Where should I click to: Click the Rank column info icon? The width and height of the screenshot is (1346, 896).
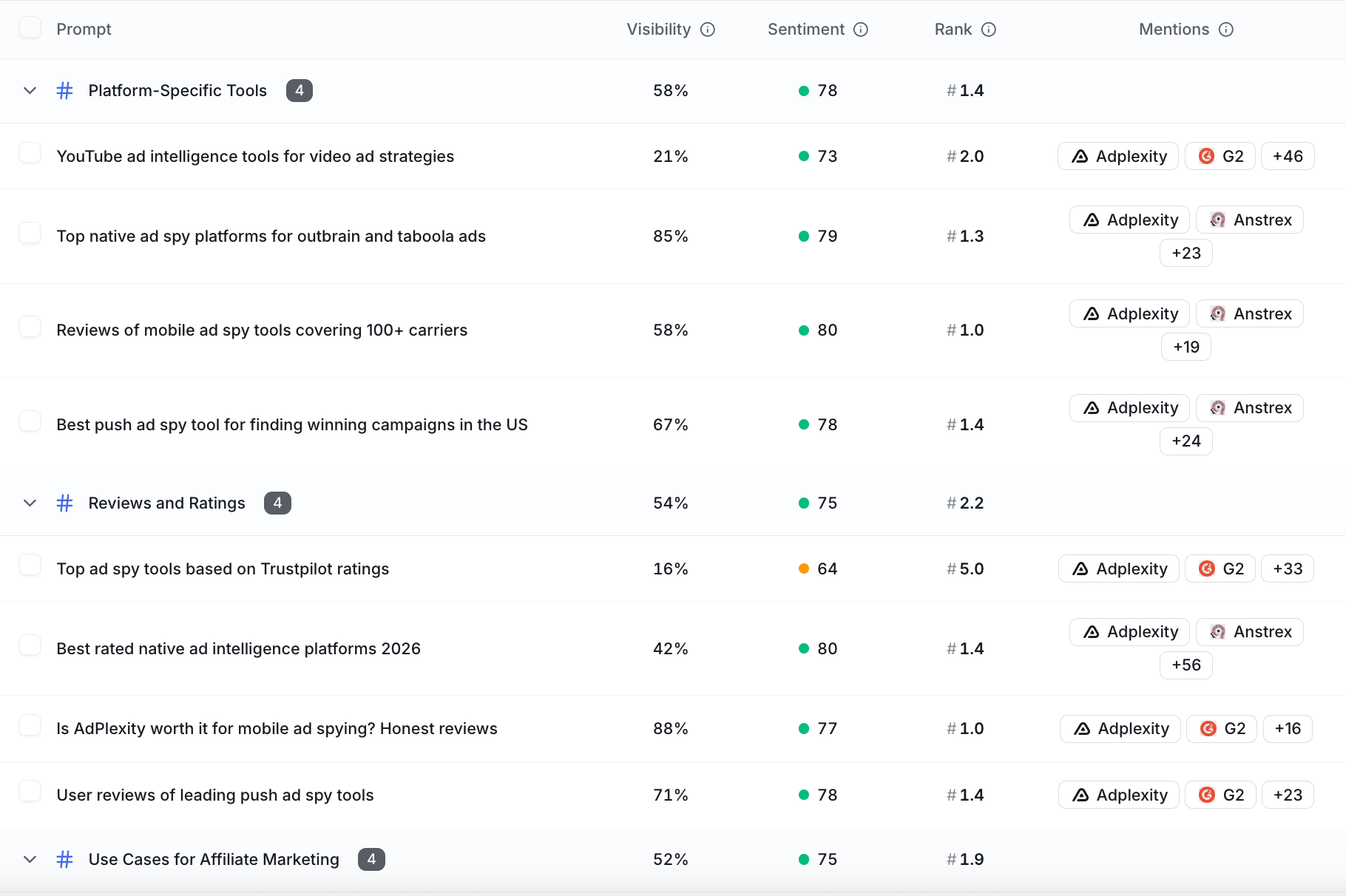click(989, 30)
